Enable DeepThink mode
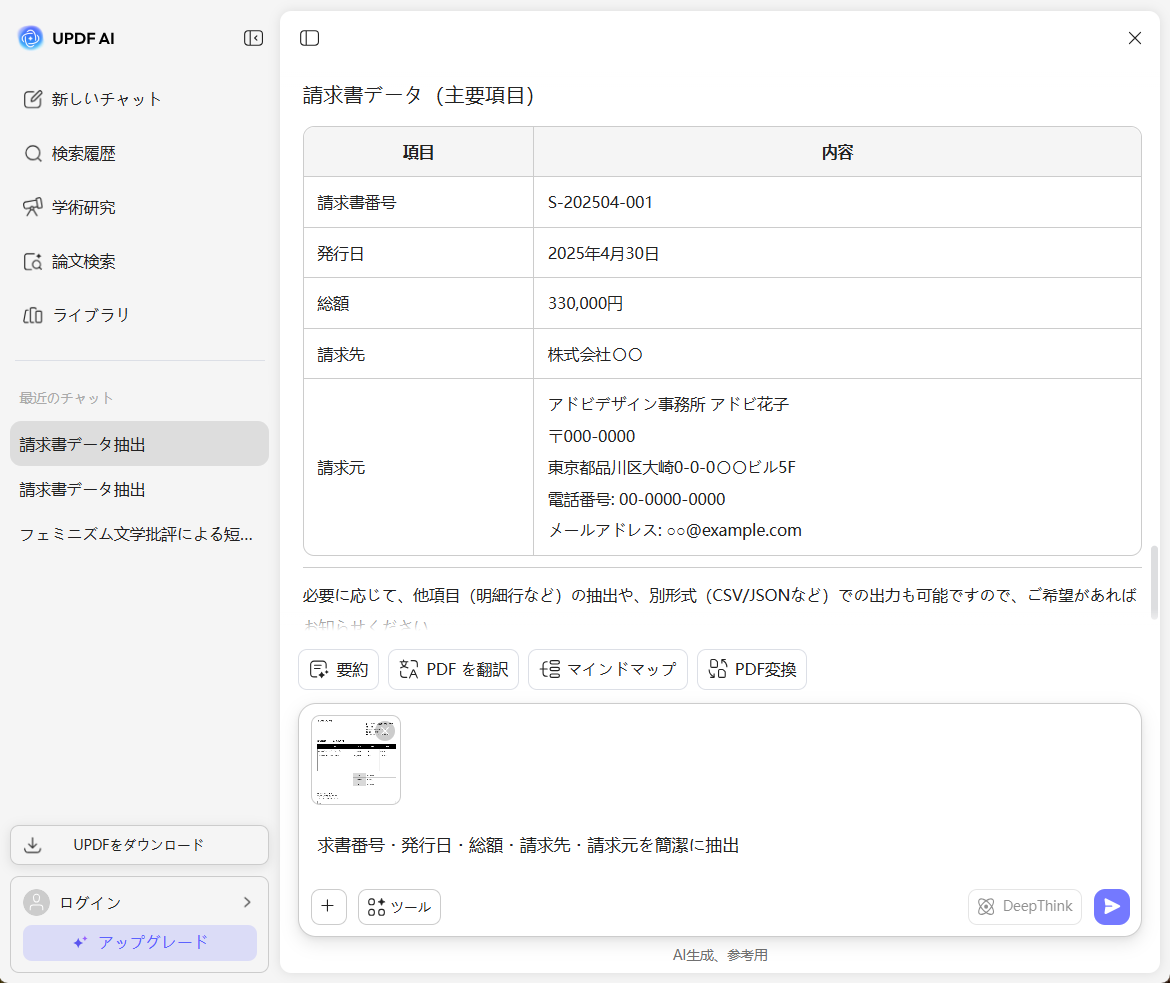1170x983 pixels. coord(1024,906)
